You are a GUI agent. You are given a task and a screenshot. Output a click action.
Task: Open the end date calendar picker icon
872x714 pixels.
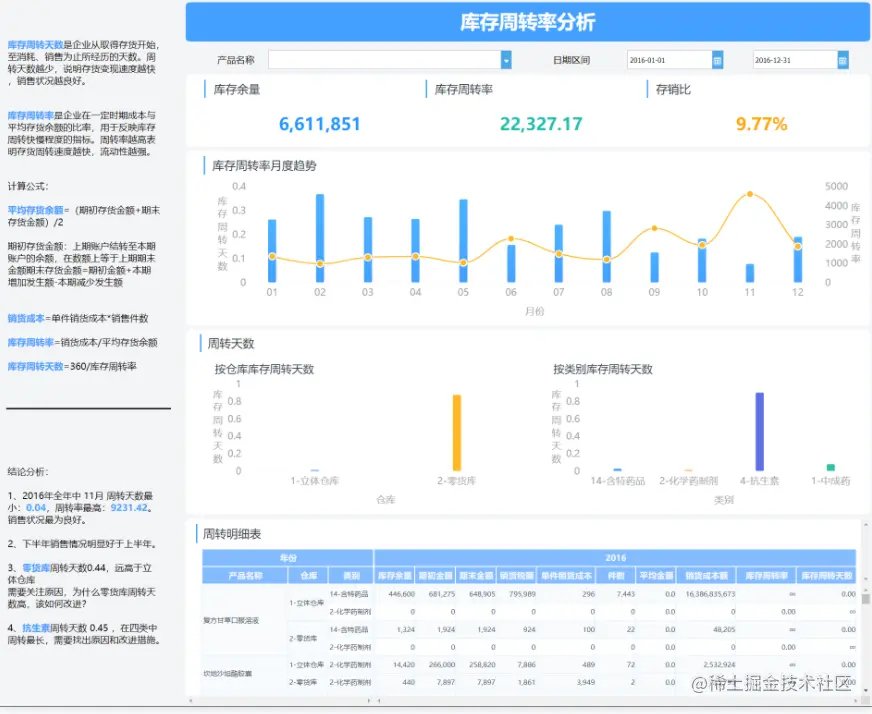843,60
